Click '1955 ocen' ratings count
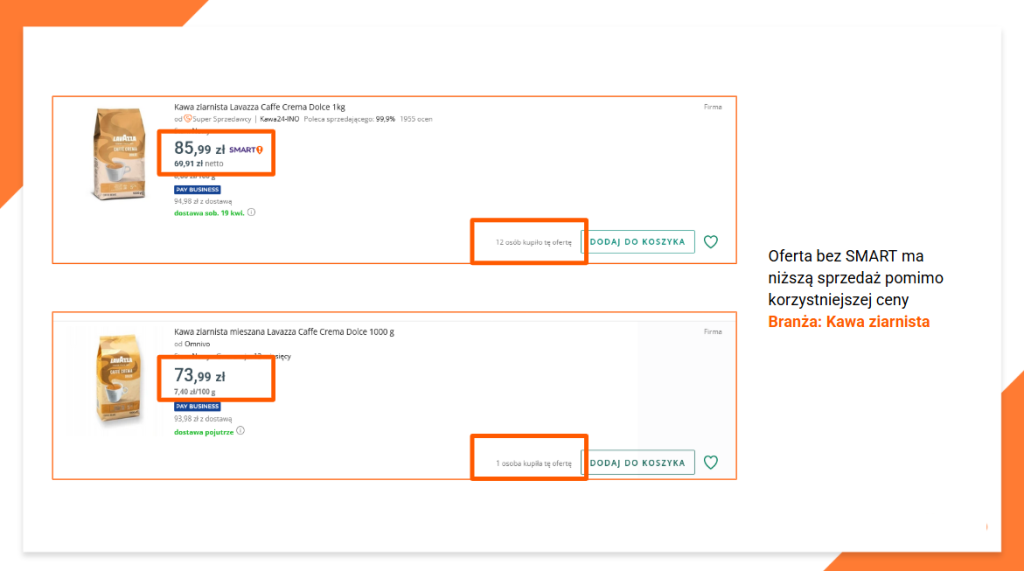This screenshot has width=1024, height=571. [416, 119]
